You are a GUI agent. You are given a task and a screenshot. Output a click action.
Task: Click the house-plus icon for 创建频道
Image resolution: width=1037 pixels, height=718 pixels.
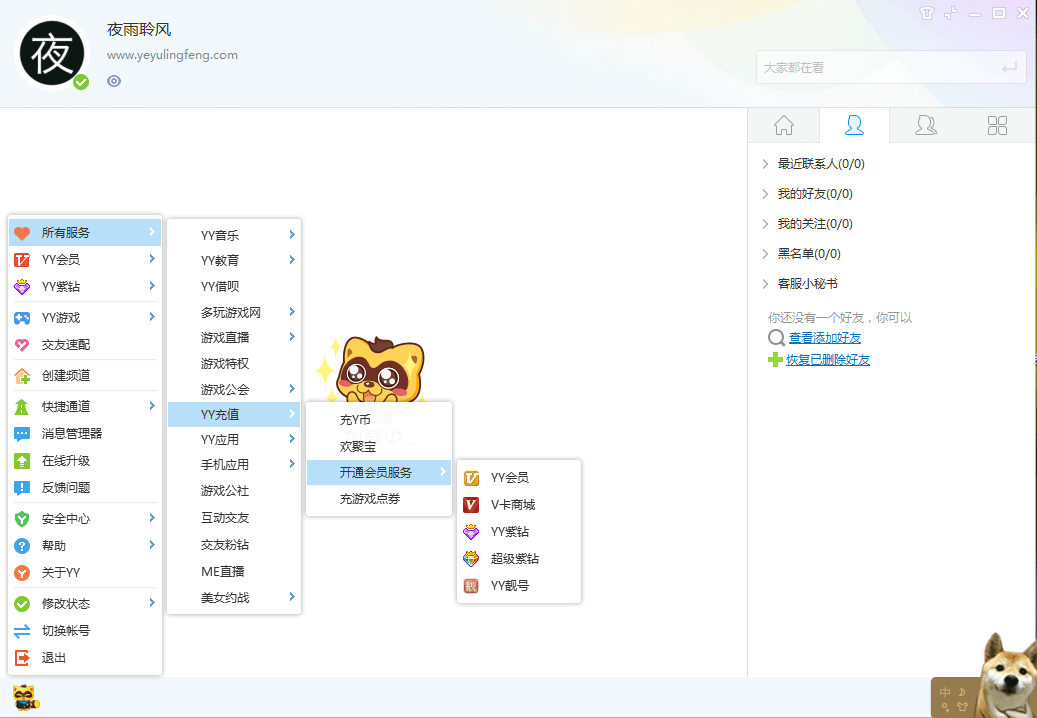pos(22,376)
